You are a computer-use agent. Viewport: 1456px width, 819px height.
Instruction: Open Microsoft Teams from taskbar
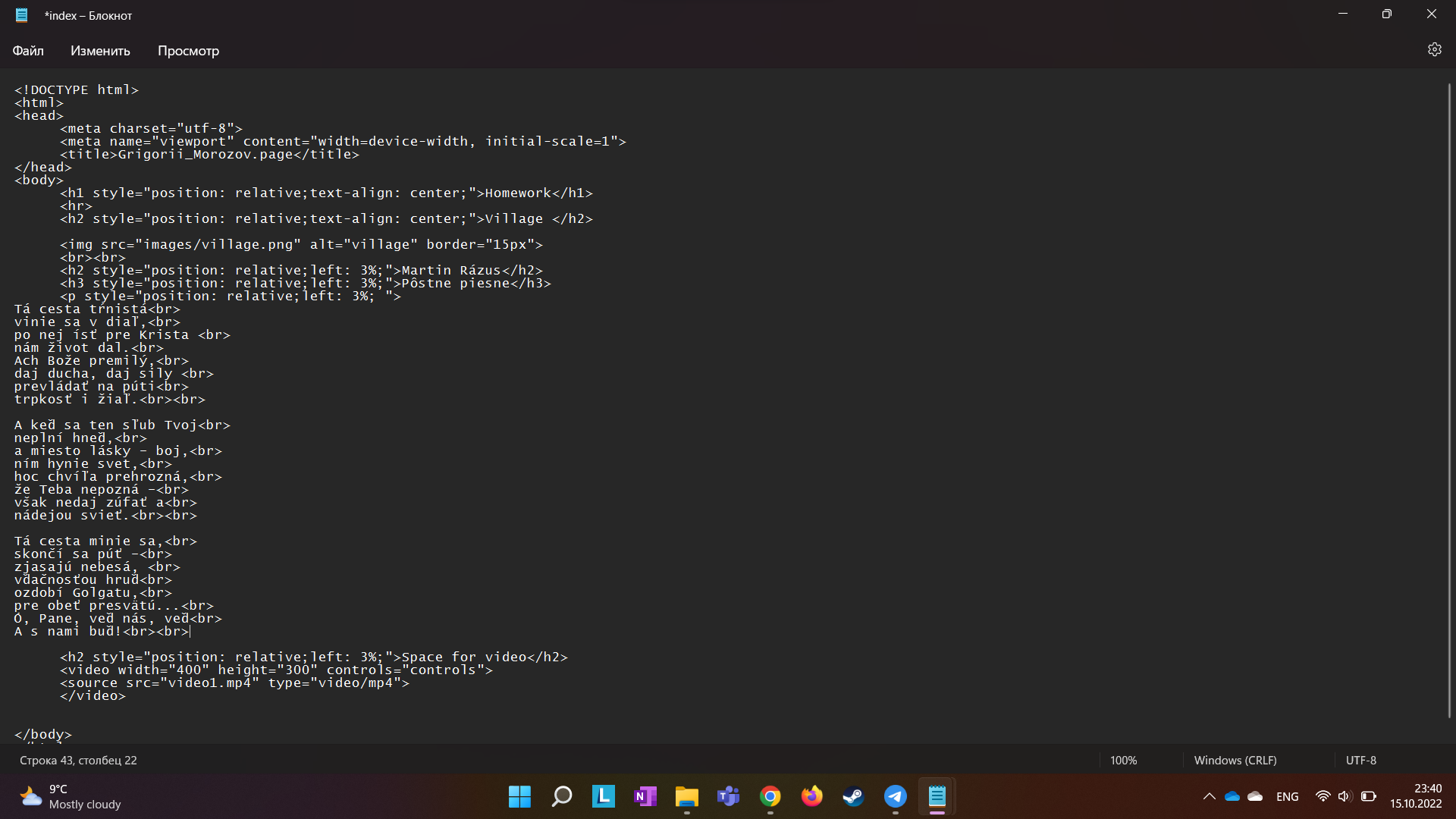pyautogui.click(x=729, y=796)
